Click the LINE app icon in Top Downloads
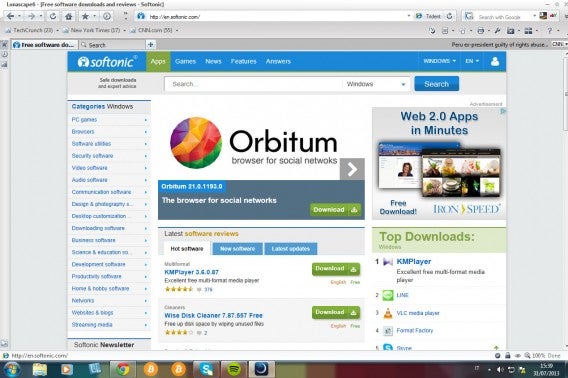 [x=388, y=295]
